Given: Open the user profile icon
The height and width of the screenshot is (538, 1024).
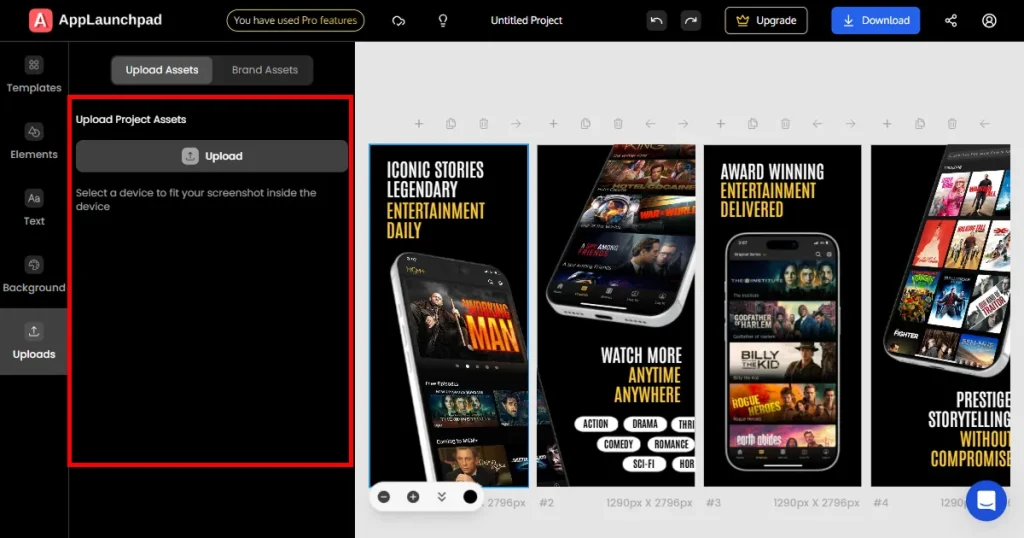Looking at the screenshot, I should (x=989, y=21).
